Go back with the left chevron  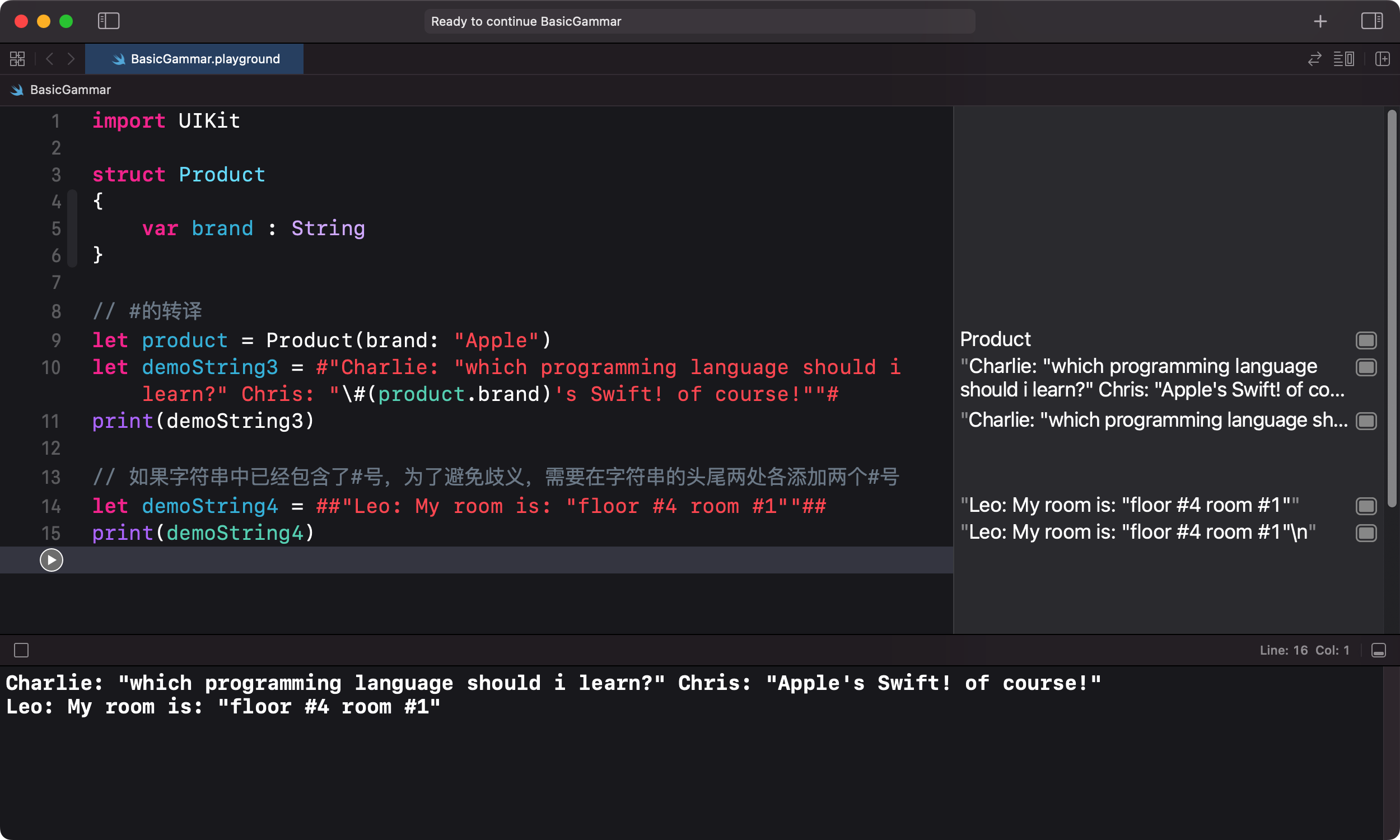pos(50,59)
